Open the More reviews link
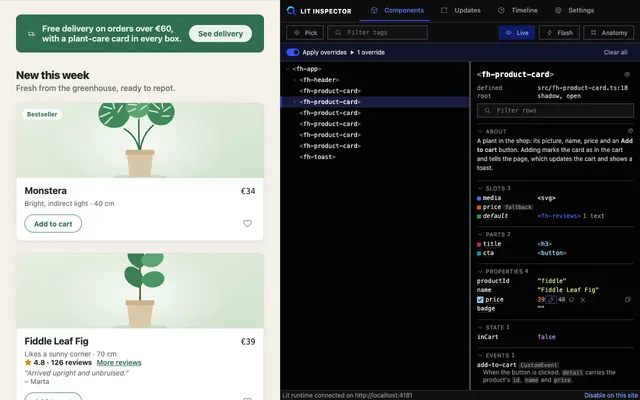Viewport: 640px width, 400px height. click(x=119, y=362)
